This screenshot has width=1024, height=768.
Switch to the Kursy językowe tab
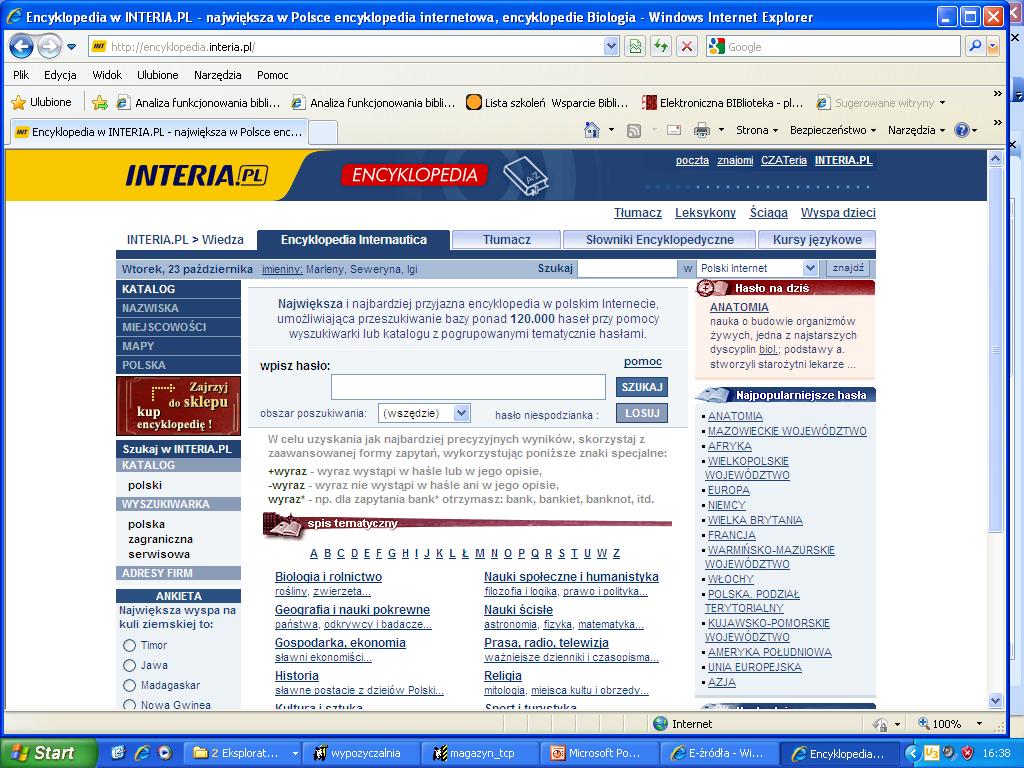(817, 240)
